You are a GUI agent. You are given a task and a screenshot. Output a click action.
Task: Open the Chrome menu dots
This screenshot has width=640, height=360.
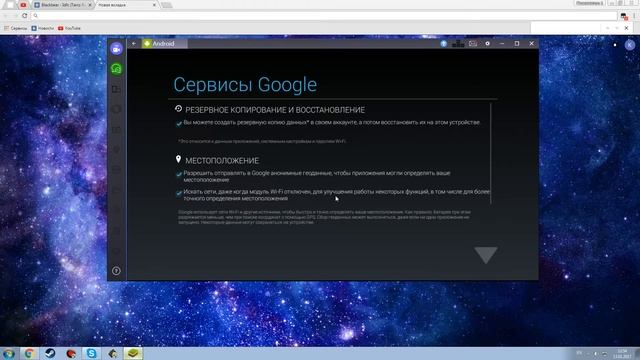click(x=635, y=16)
